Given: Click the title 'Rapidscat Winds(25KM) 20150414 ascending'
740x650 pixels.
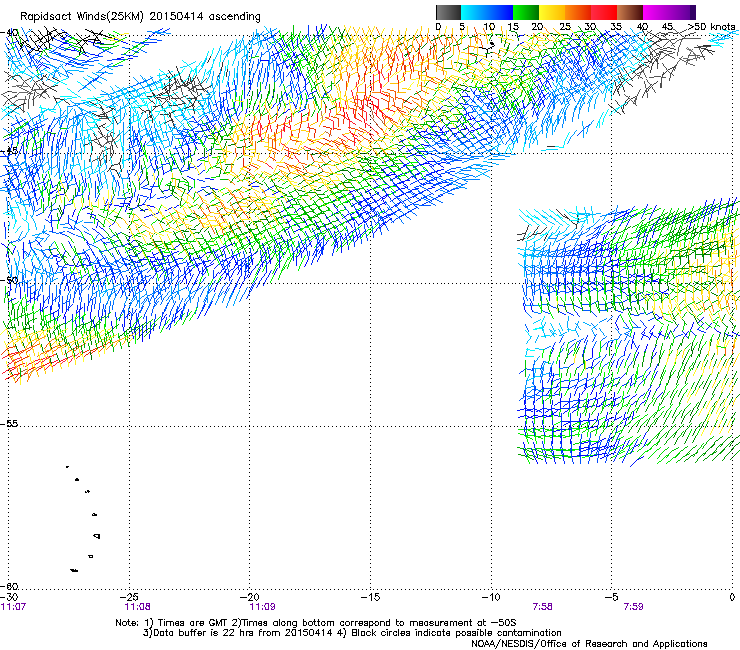Looking at the screenshot, I should tap(140, 17).
